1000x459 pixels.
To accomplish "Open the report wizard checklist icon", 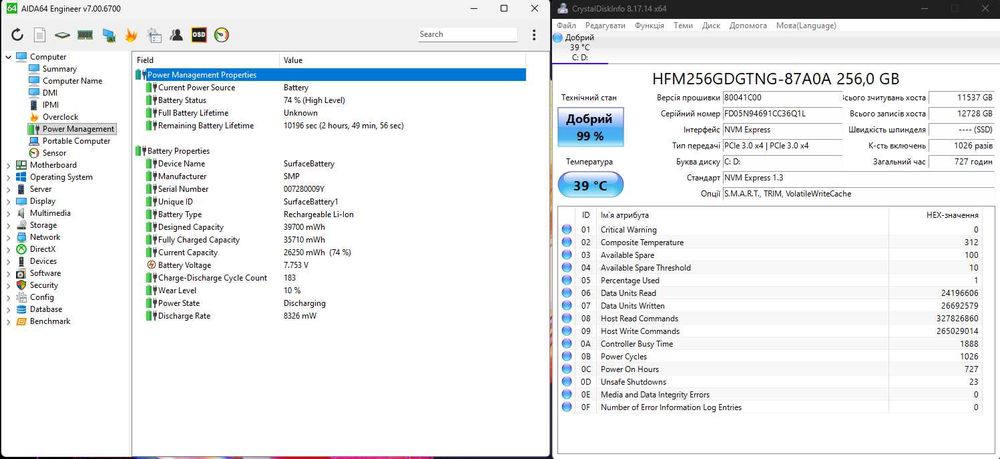I will click(154, 34).
